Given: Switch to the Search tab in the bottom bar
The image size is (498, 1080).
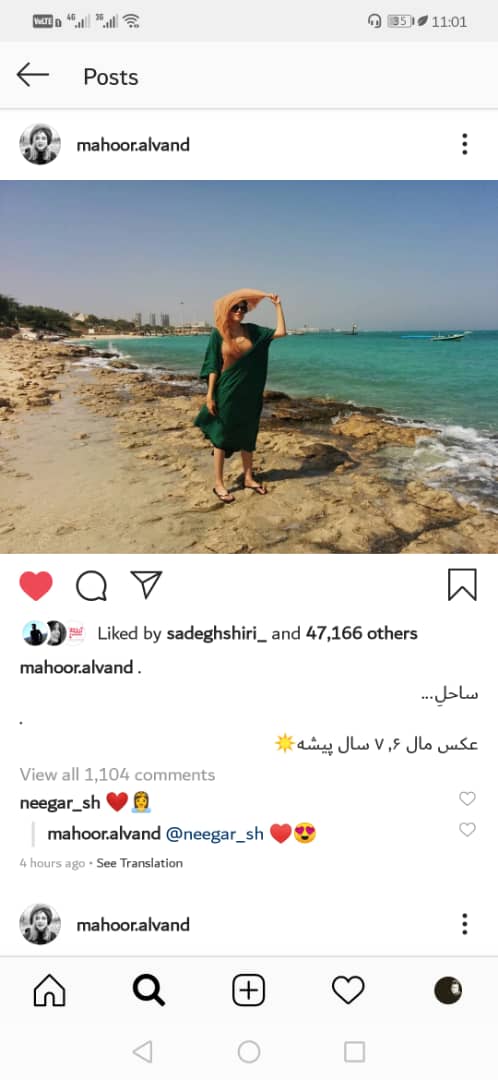Looking at the screenshot, I should pos(149,990).
